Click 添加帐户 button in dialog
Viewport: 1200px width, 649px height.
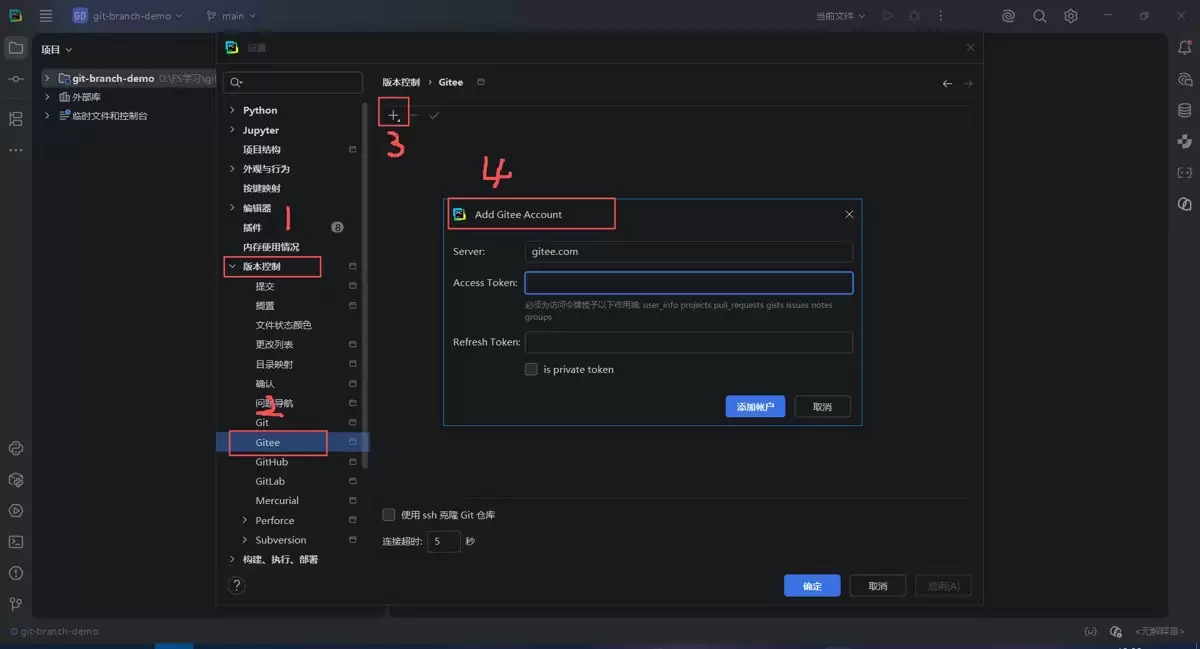755,407
